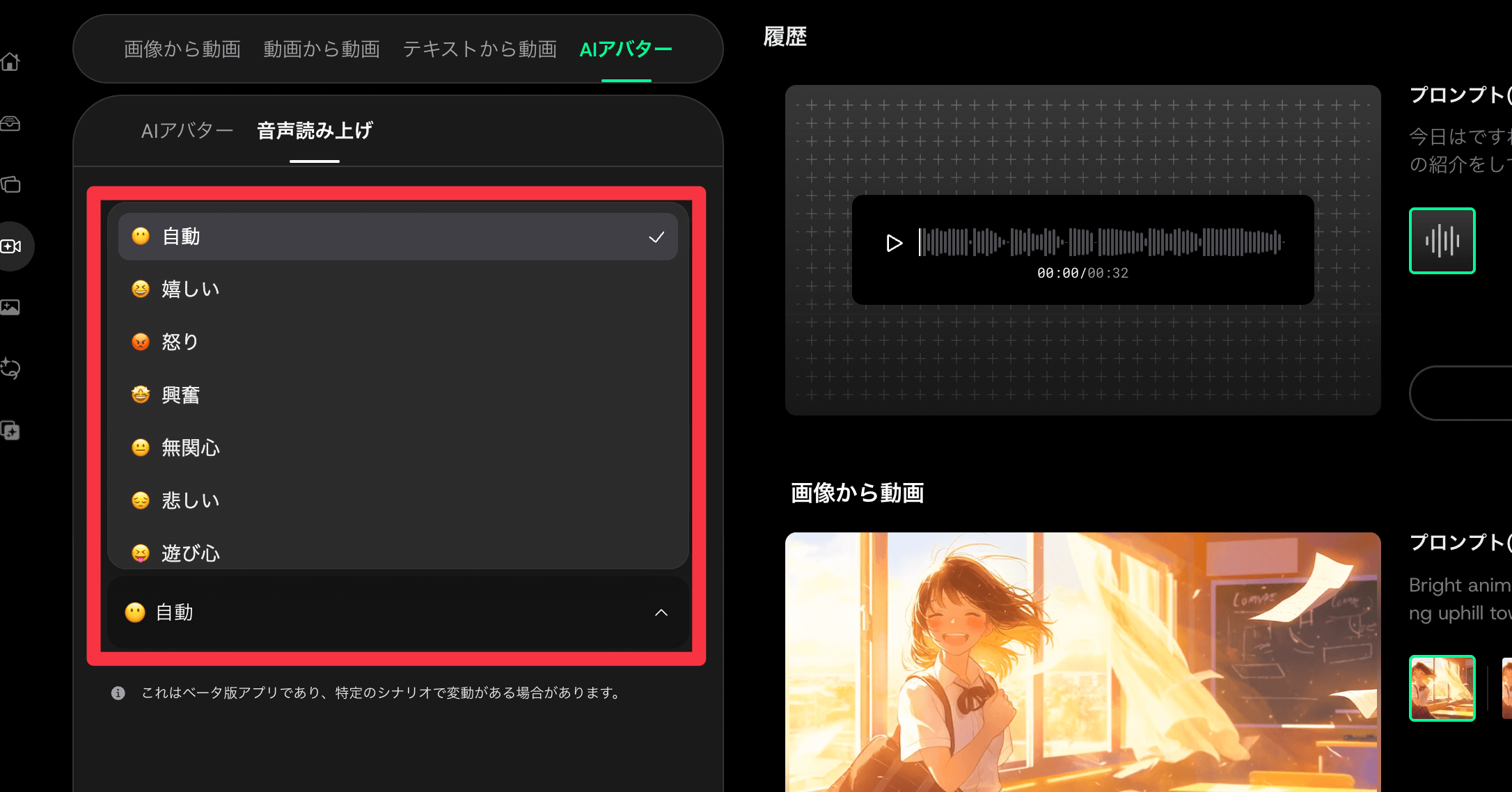
Task: Play the audio clip in history
Action: (x=894, y=243)
